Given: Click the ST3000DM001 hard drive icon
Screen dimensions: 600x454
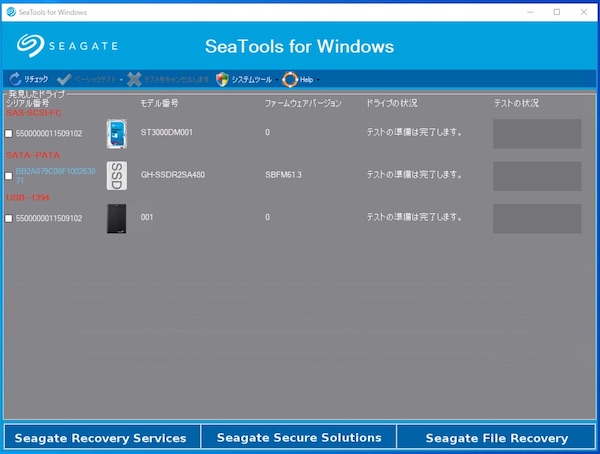Looking at the screenshot, I should [117, 134].
